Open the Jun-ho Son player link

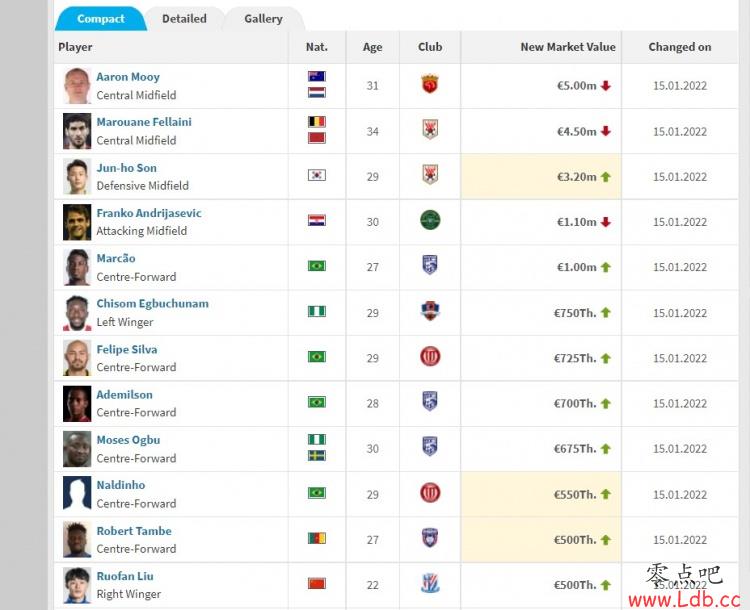(x=127, y=168)
